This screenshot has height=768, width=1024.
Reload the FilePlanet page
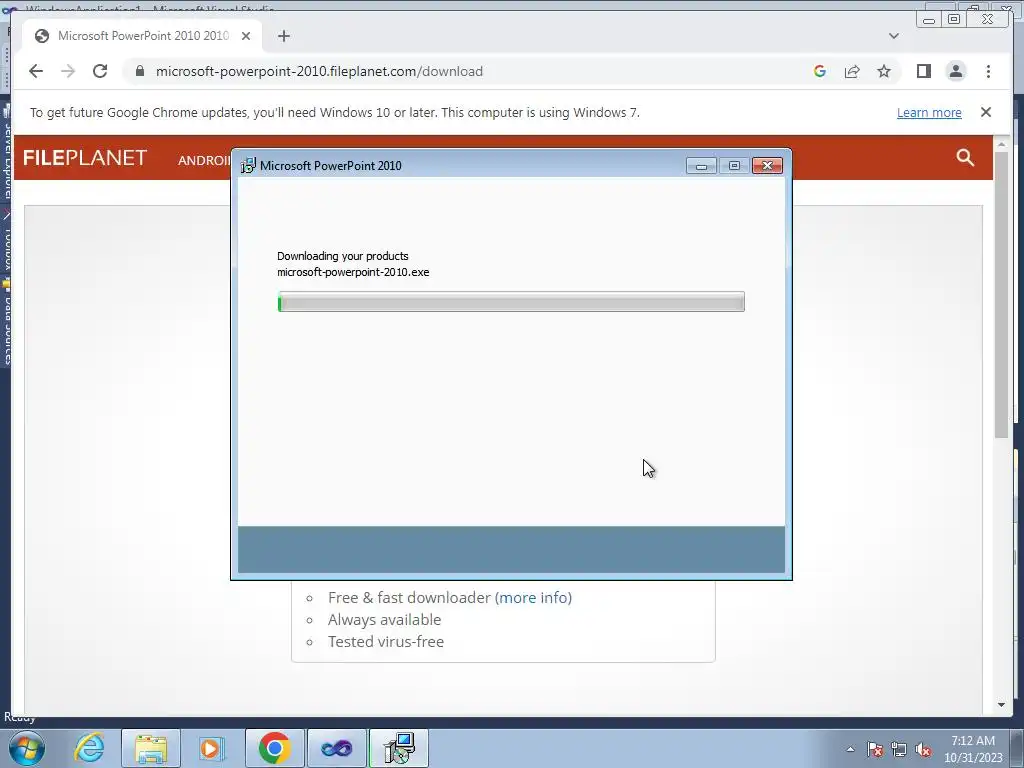click(x=100, y=71)
